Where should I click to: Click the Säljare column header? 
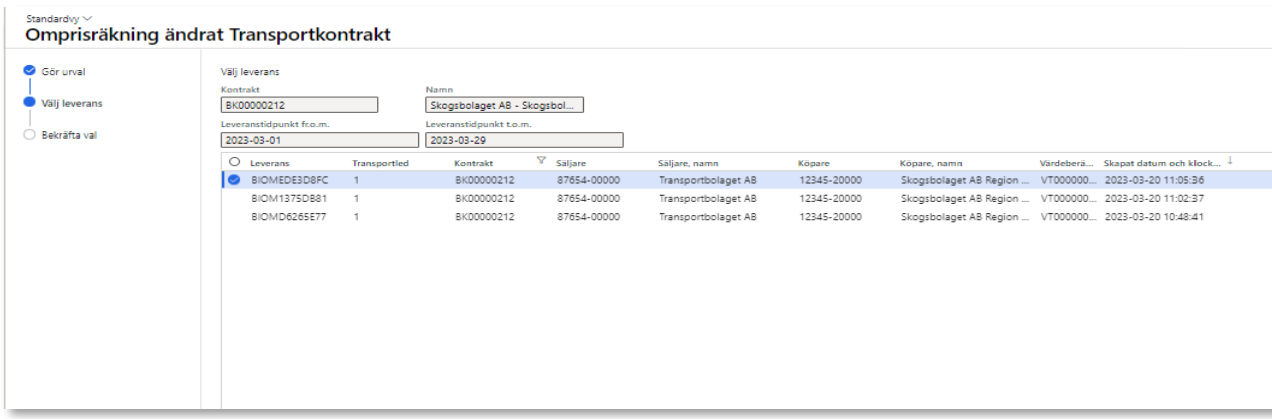[x=571, y=162]
